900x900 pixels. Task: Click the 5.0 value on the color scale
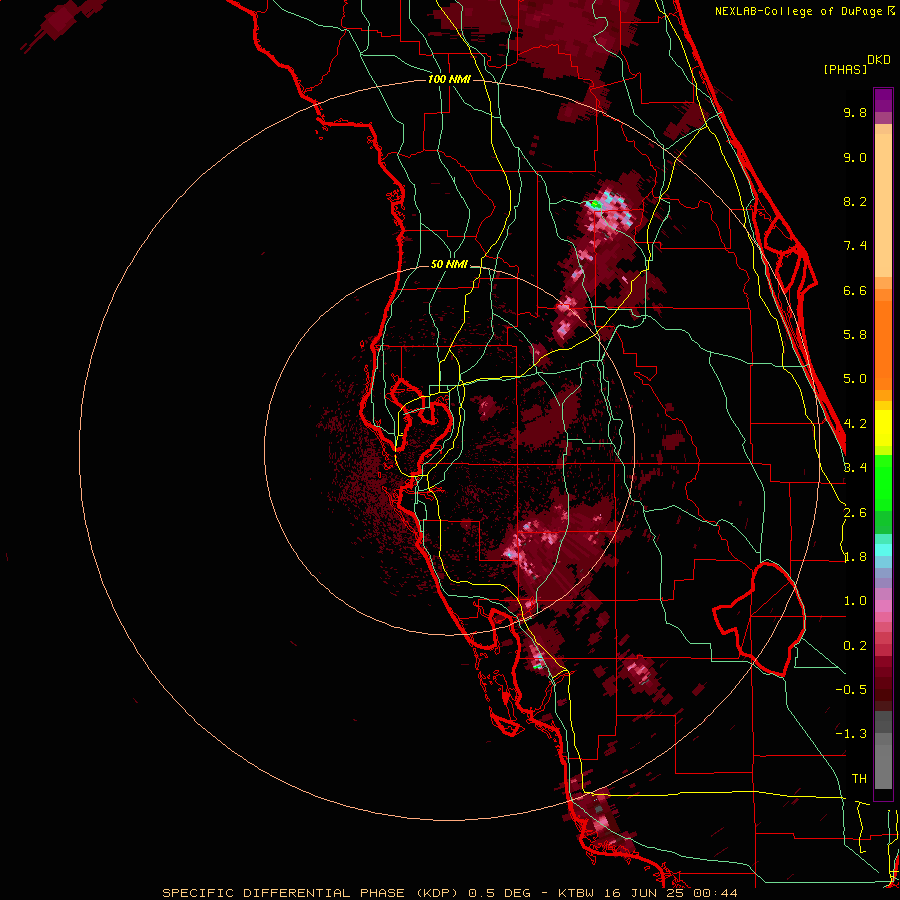855,379
